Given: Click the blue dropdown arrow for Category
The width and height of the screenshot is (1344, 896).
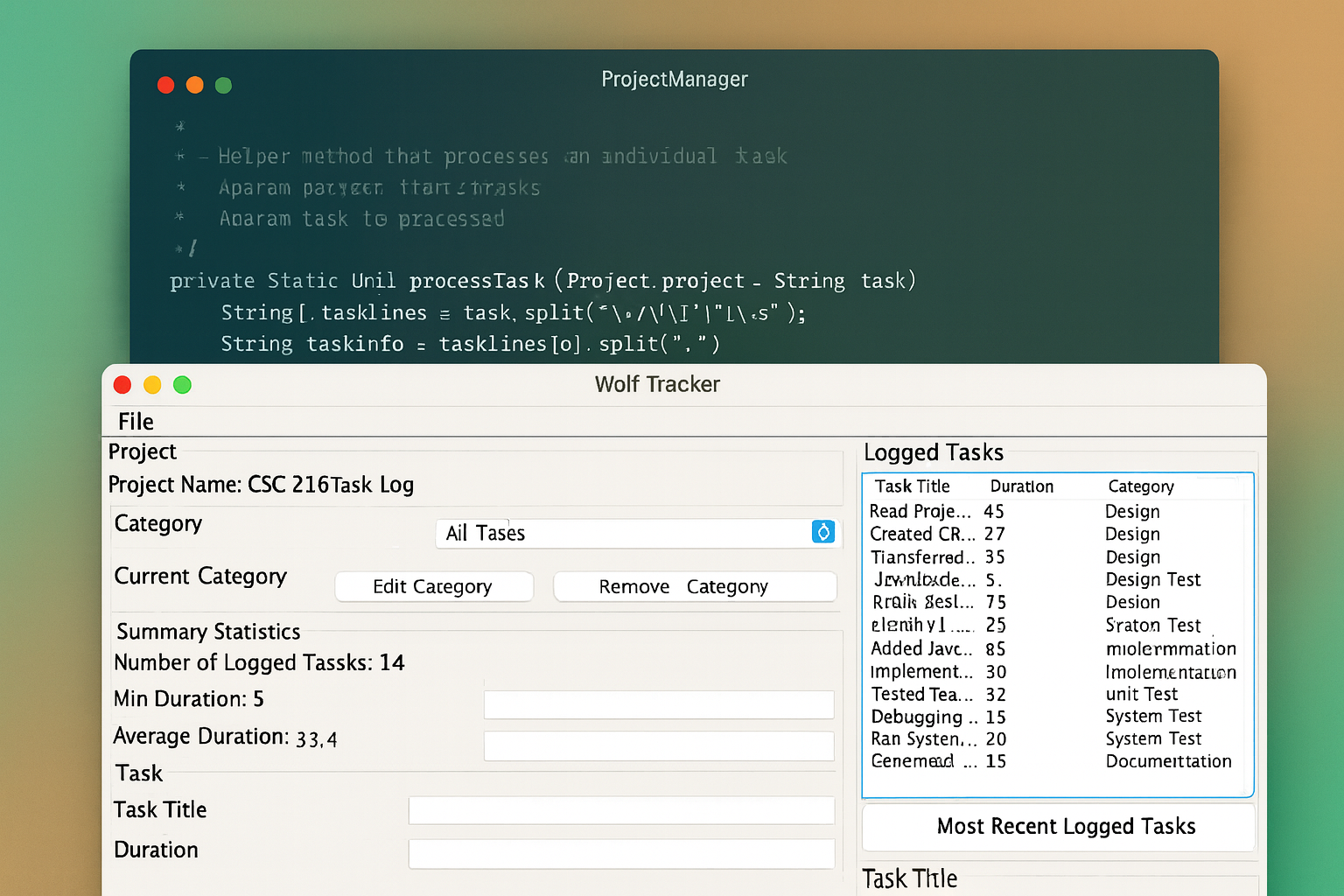Looking at the screenshot, I should point(822,532).
